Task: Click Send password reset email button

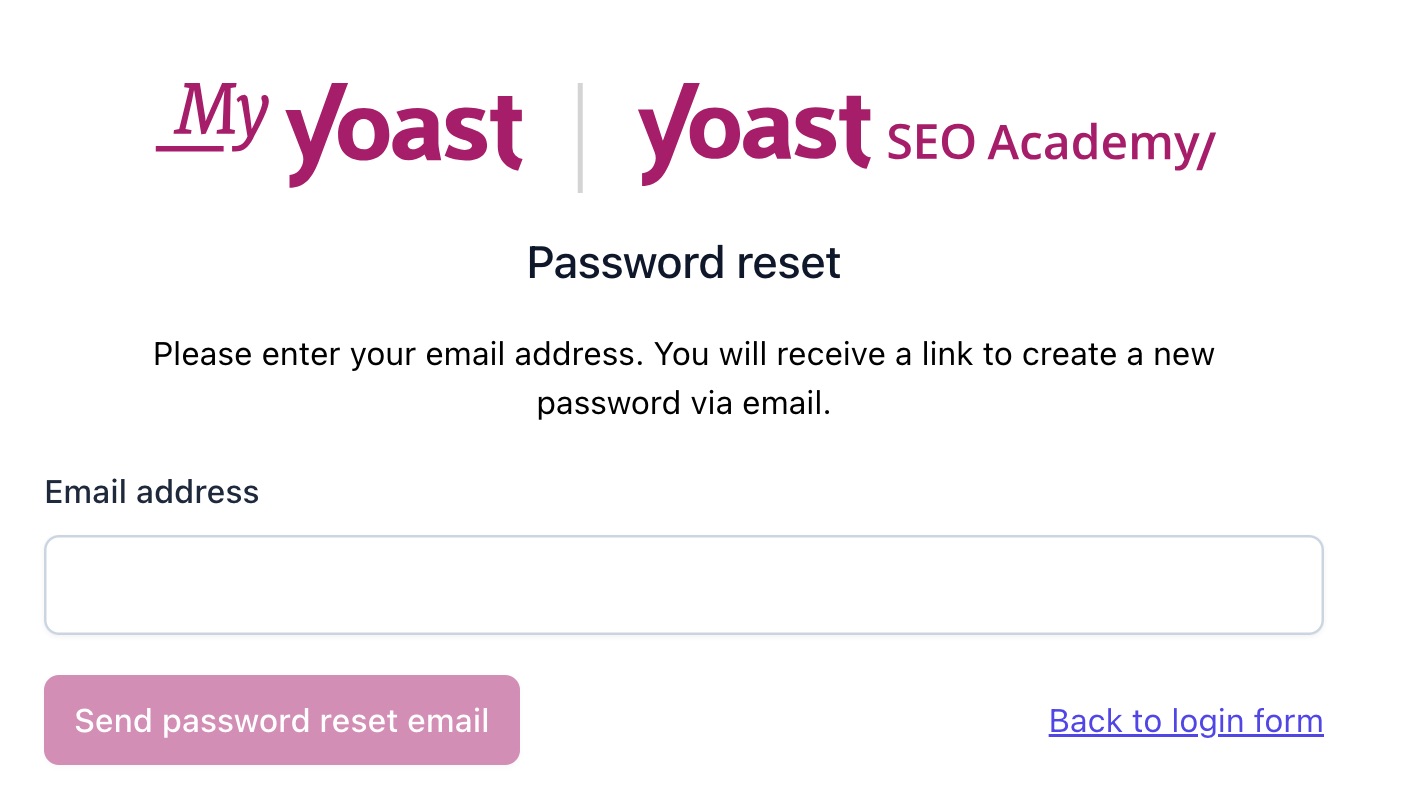Action: coord(282,720)
